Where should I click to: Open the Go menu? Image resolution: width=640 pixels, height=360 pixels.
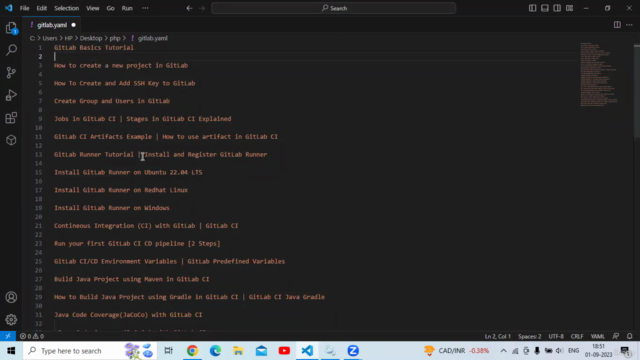[x=110, y=8]
